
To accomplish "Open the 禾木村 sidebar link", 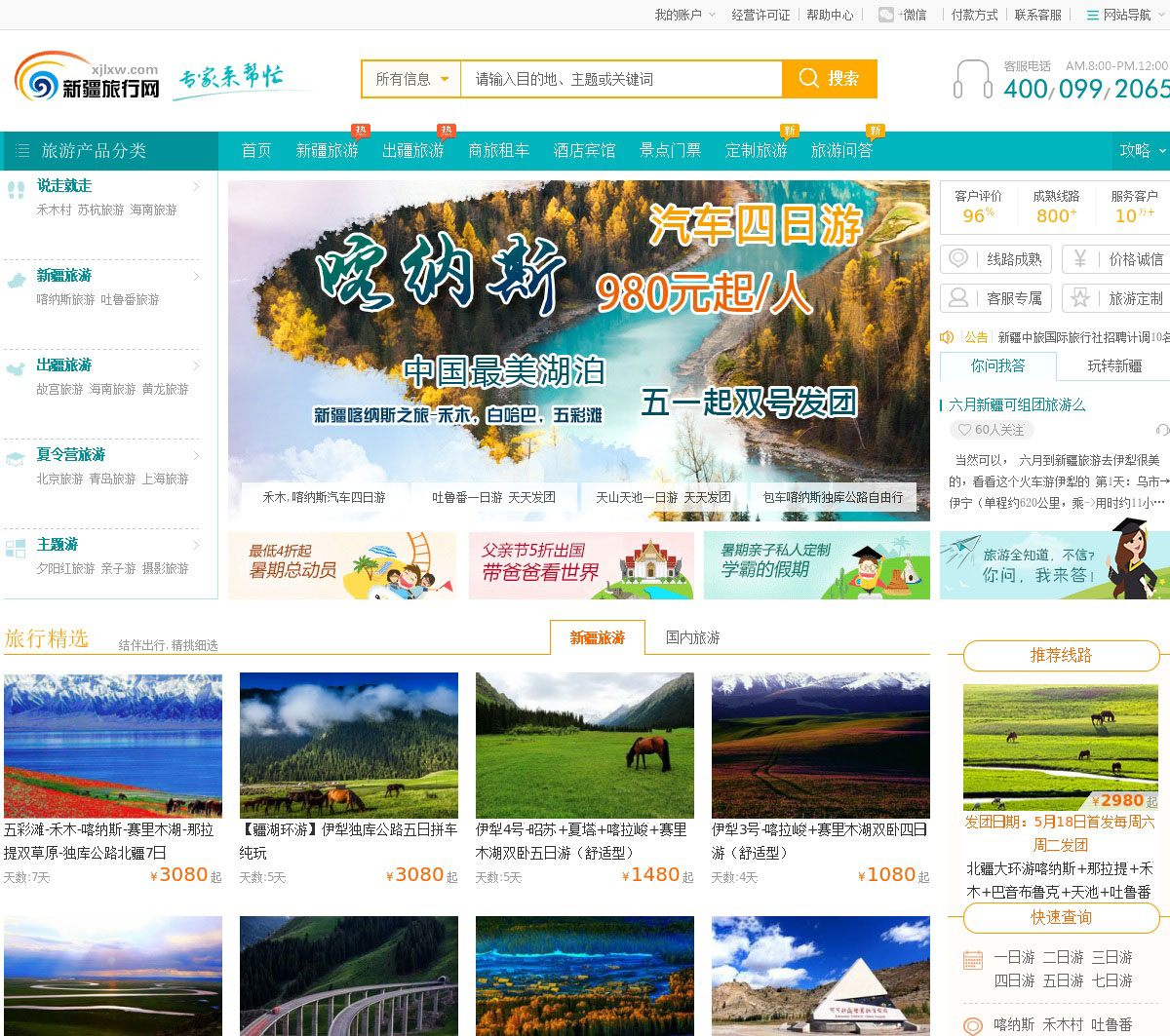I will [54, 210].
